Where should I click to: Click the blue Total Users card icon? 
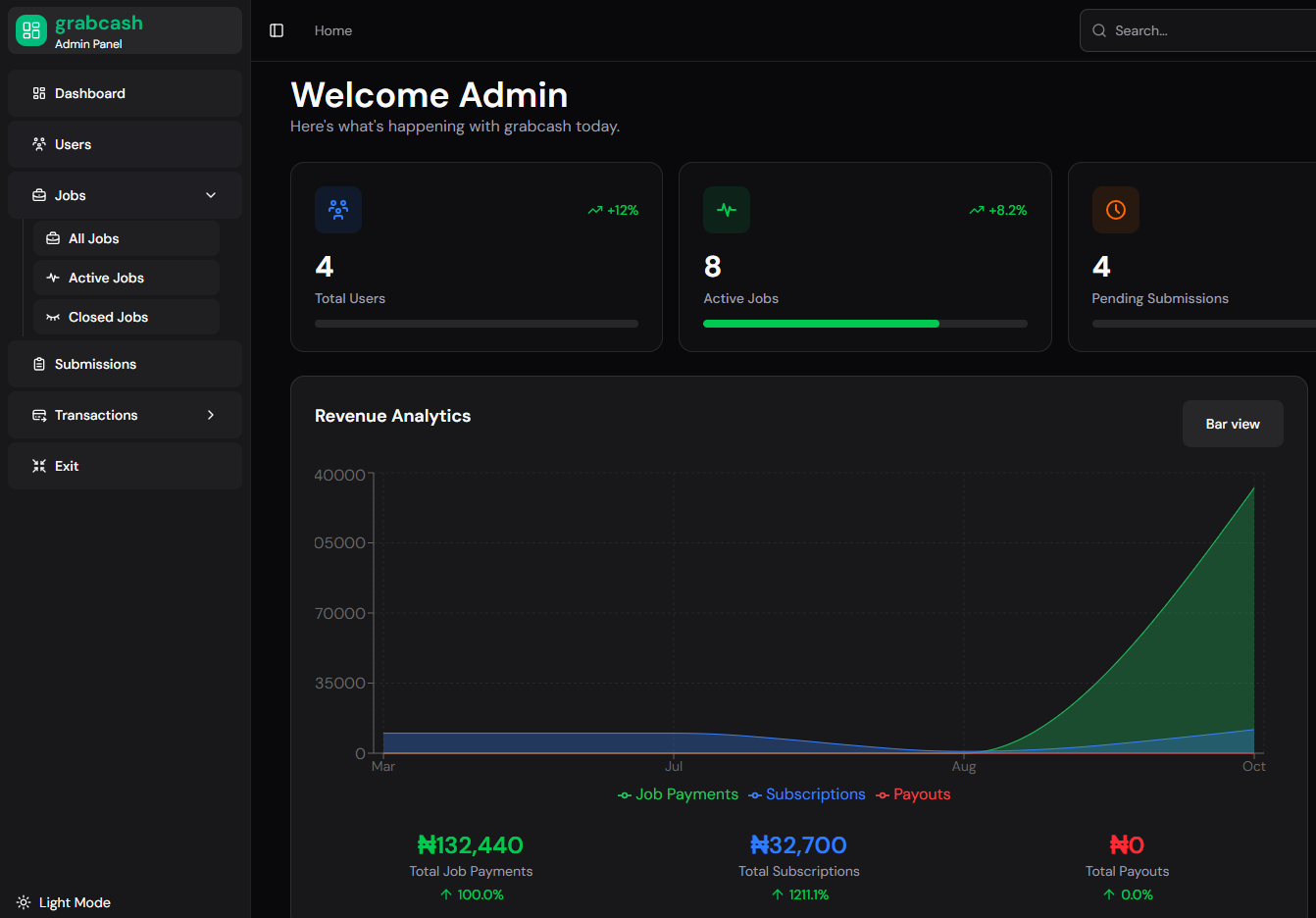[x=337, y=209]
